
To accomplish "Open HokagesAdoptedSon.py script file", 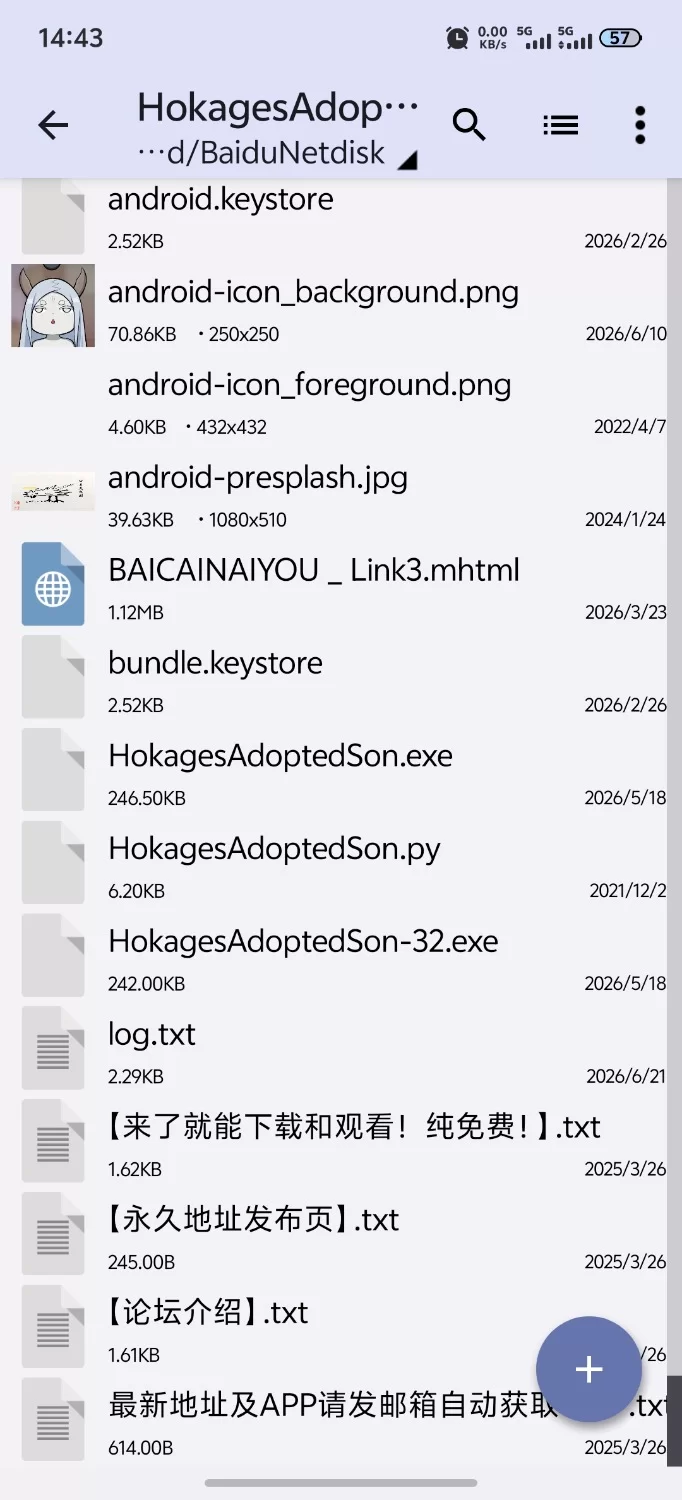I will (x=341, y=867).
